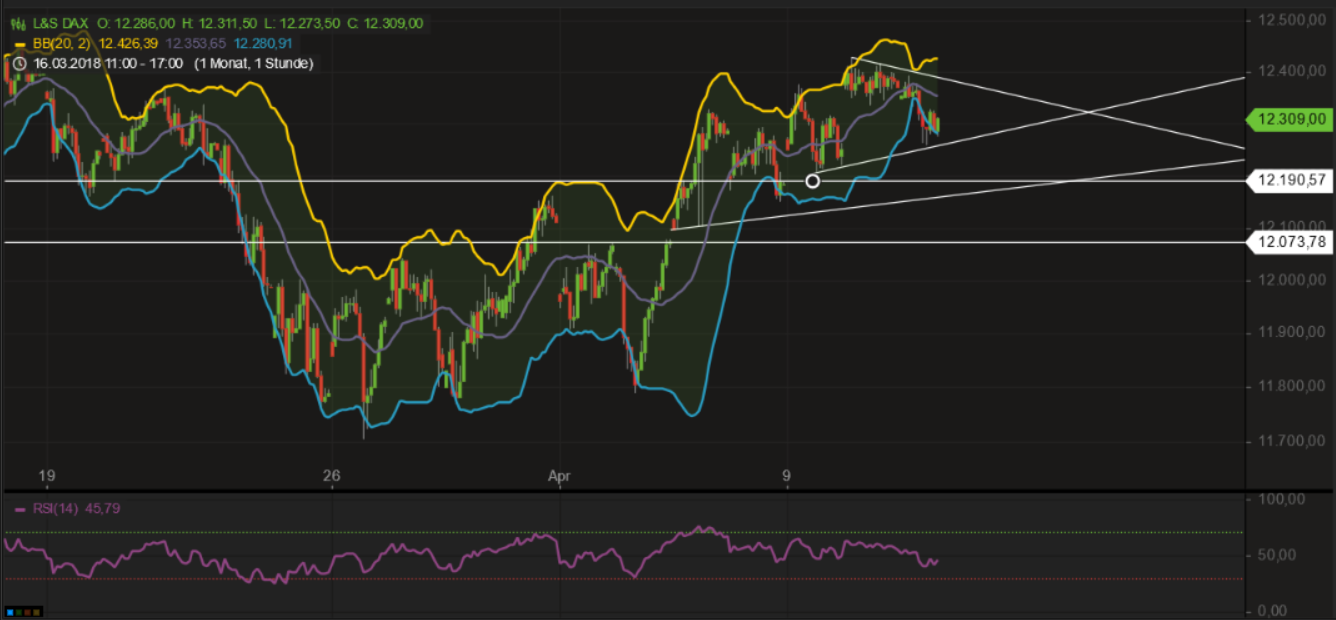Click the 19 date label on the time axis
Image resolution: width=1336 pixels, height=620 pixels.
(x=46, y=475)
